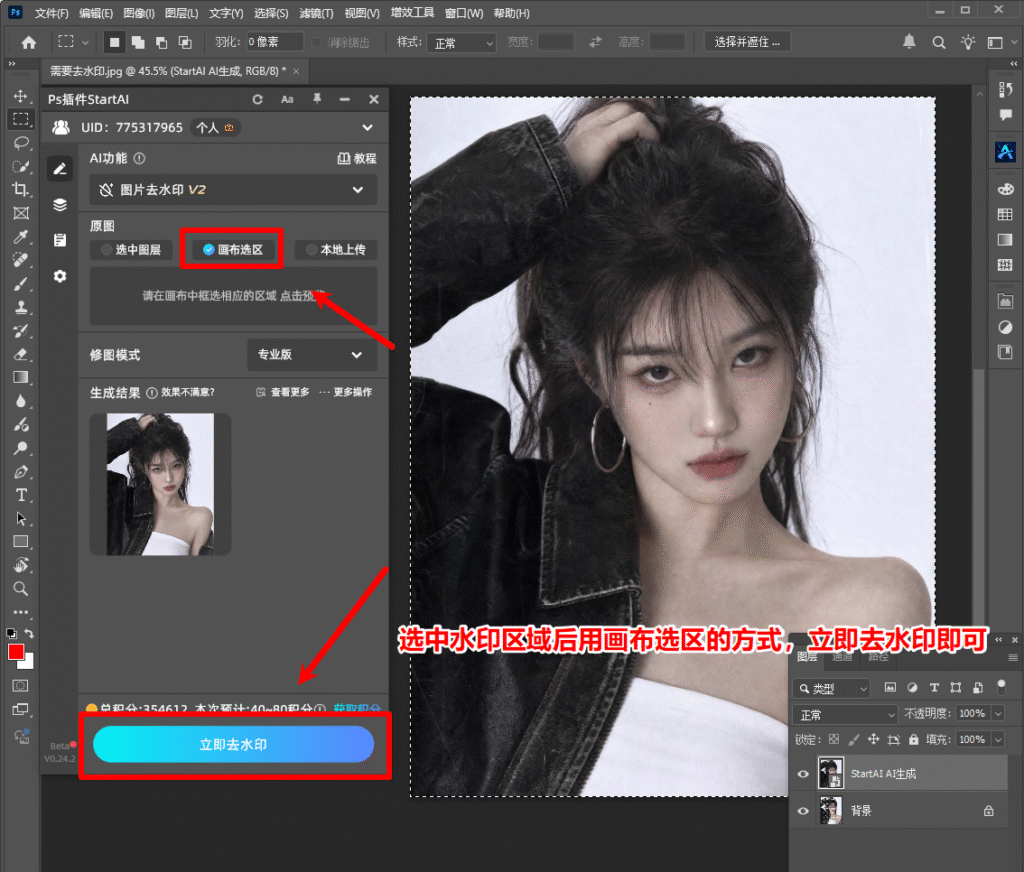This screenshot has height=872, width=1024.
Task: Click the 立即去水印 button
Action: (x=233, y=744)
